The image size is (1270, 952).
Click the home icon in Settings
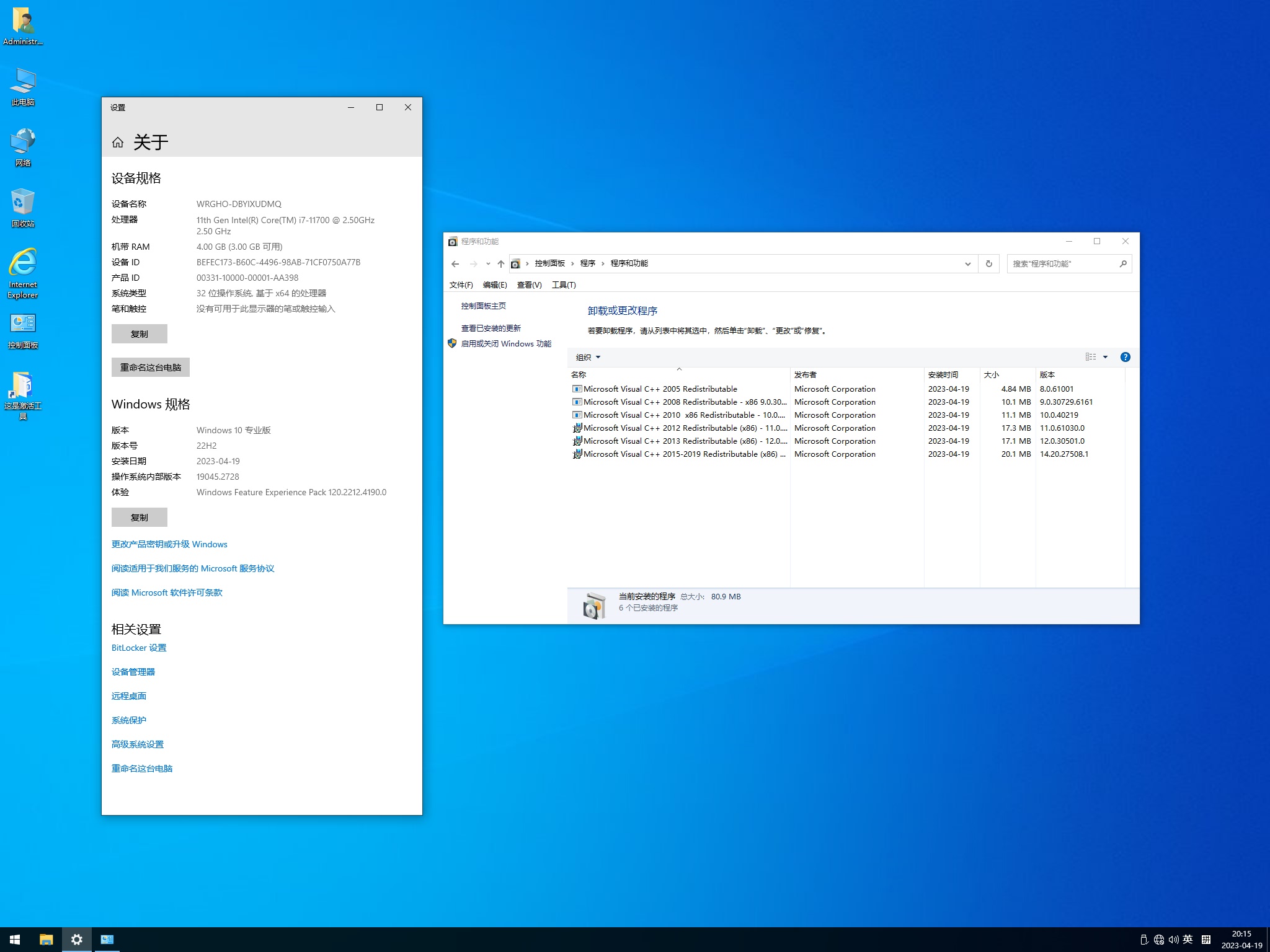[118, 143]
